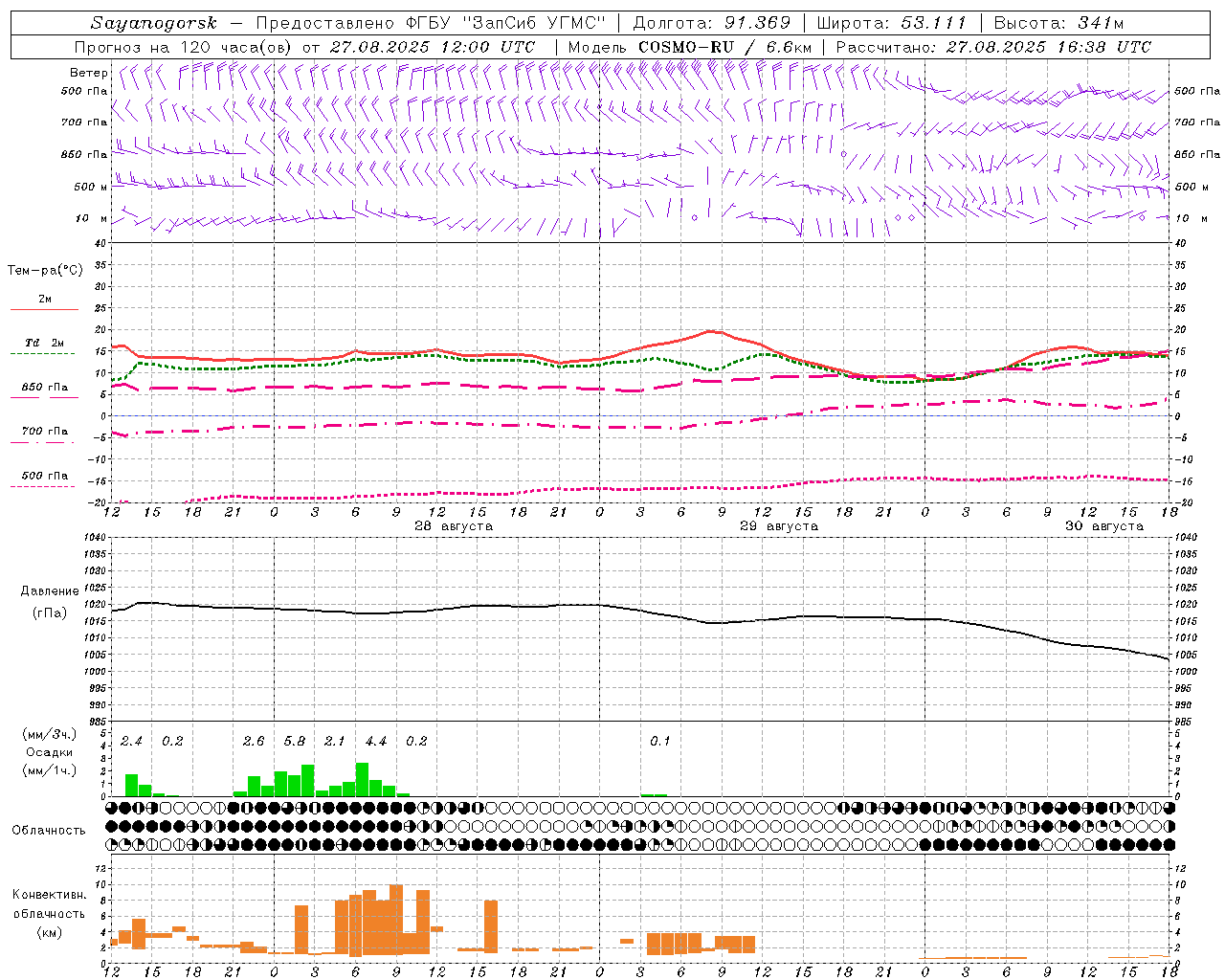
Task: Click the 'Рассчитано: 27.08.2025 16:38 UTC' timestamp
Action: pyautogui.click(x=993, y=47)
